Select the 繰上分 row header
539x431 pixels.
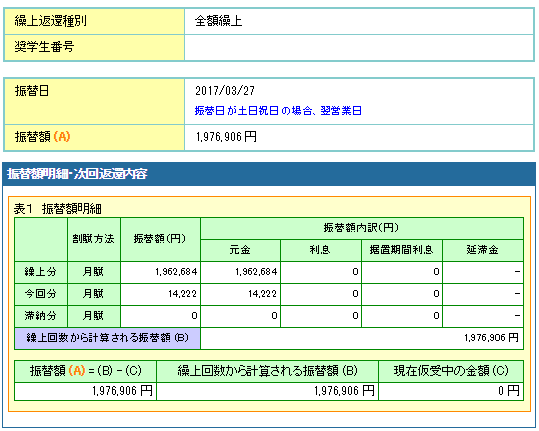click(41, 272)
